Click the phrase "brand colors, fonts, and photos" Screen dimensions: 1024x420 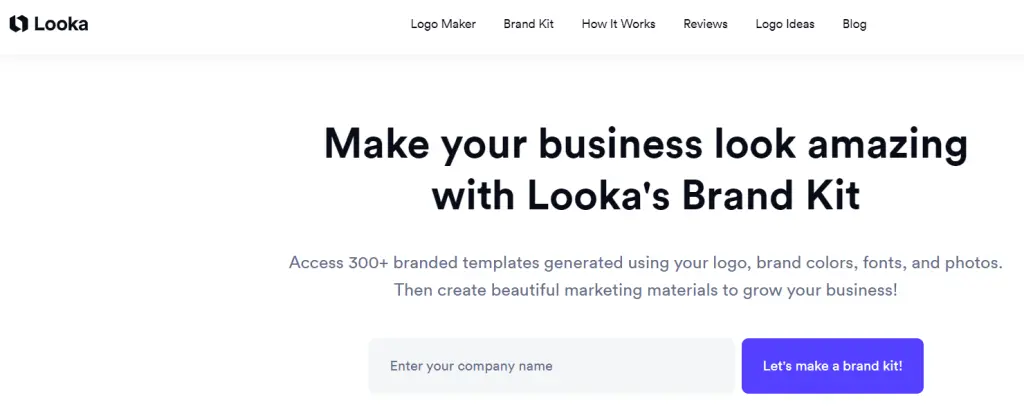(x=878, y=263)
